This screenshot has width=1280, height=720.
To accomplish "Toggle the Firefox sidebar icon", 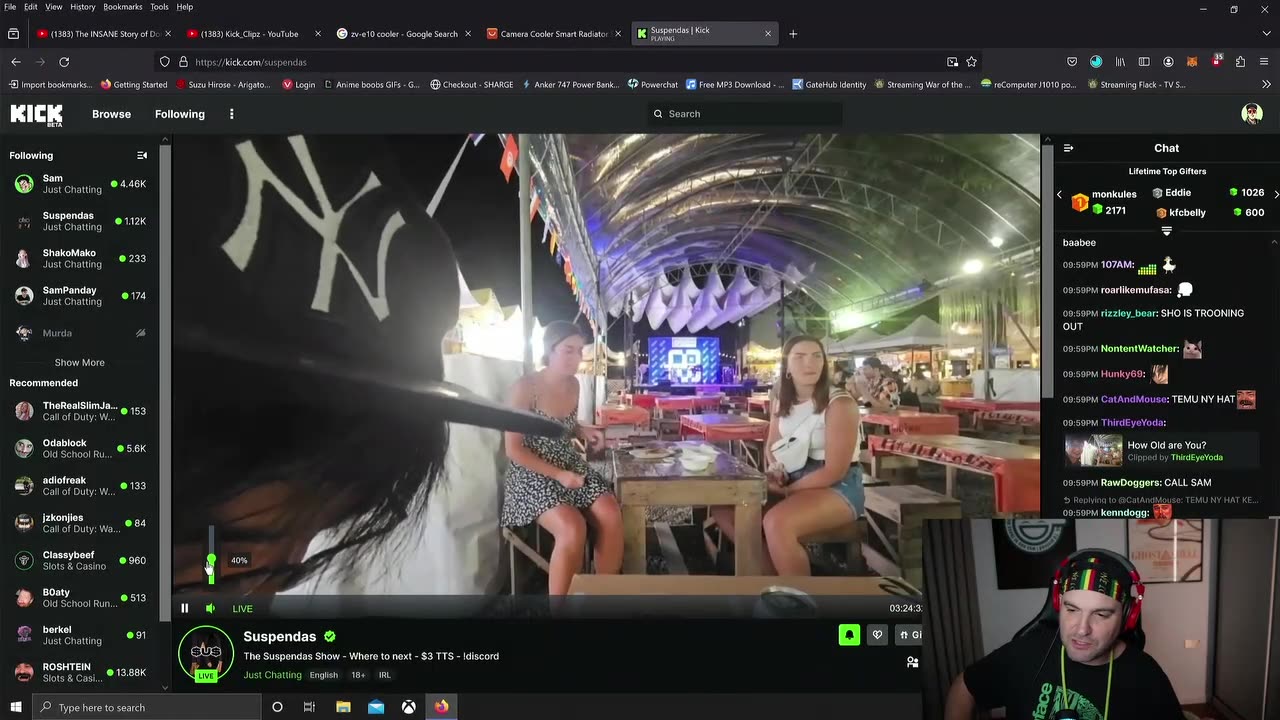I will coord(1144,62).
